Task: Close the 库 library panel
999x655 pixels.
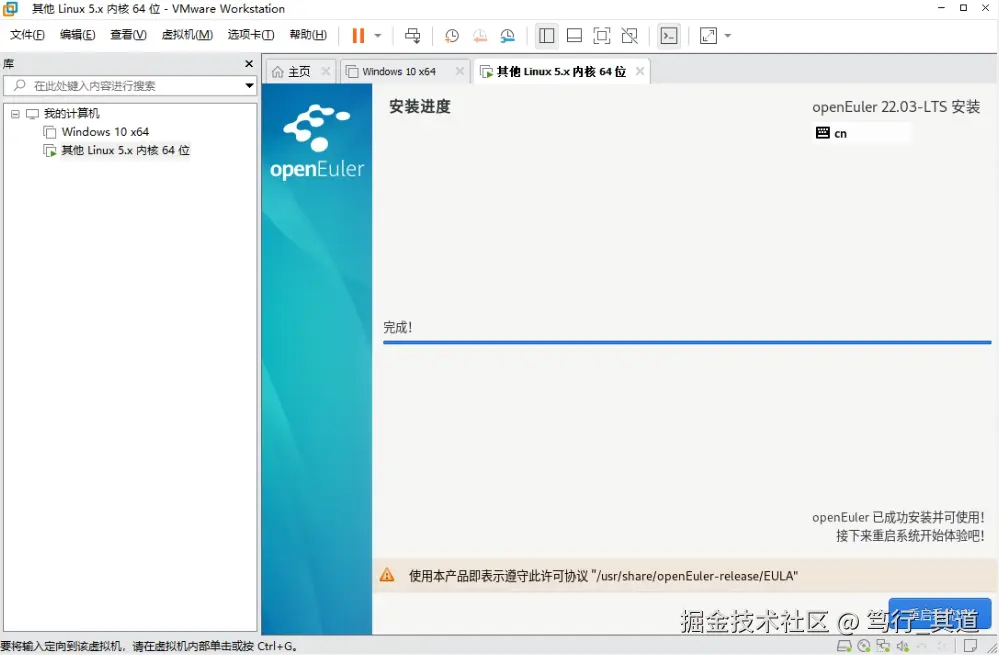Action: (249, 64)
